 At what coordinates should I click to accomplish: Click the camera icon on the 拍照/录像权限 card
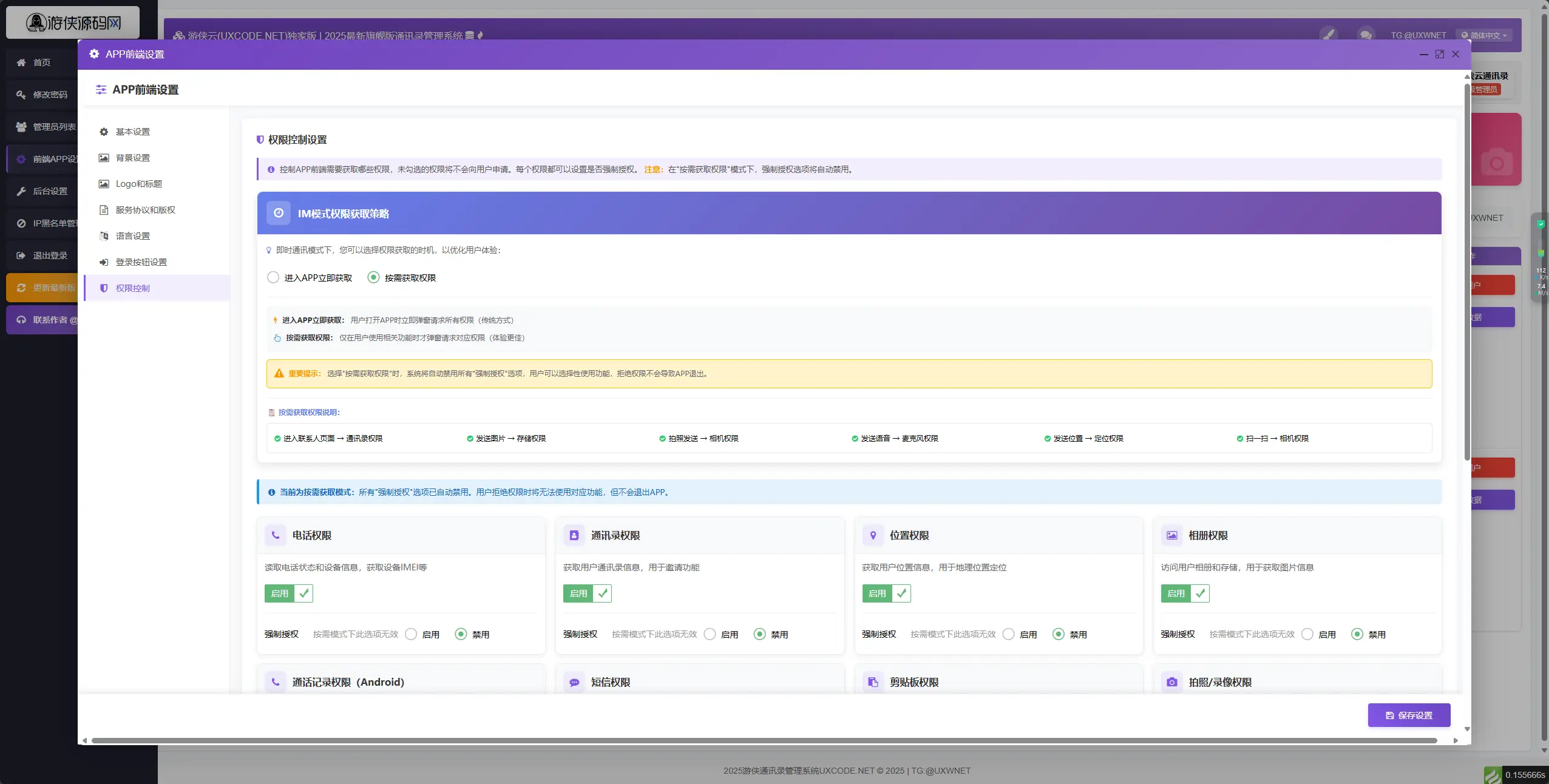tap(1171, 682)
